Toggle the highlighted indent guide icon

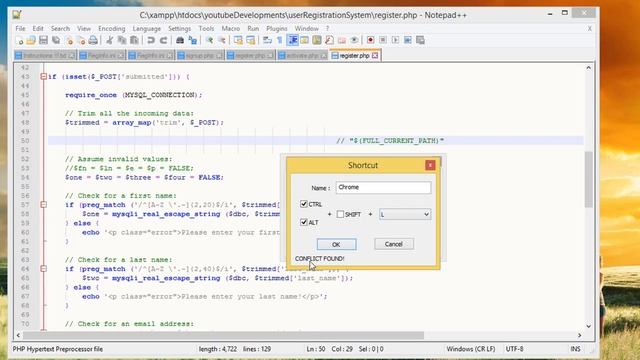(x=293, y=40)
